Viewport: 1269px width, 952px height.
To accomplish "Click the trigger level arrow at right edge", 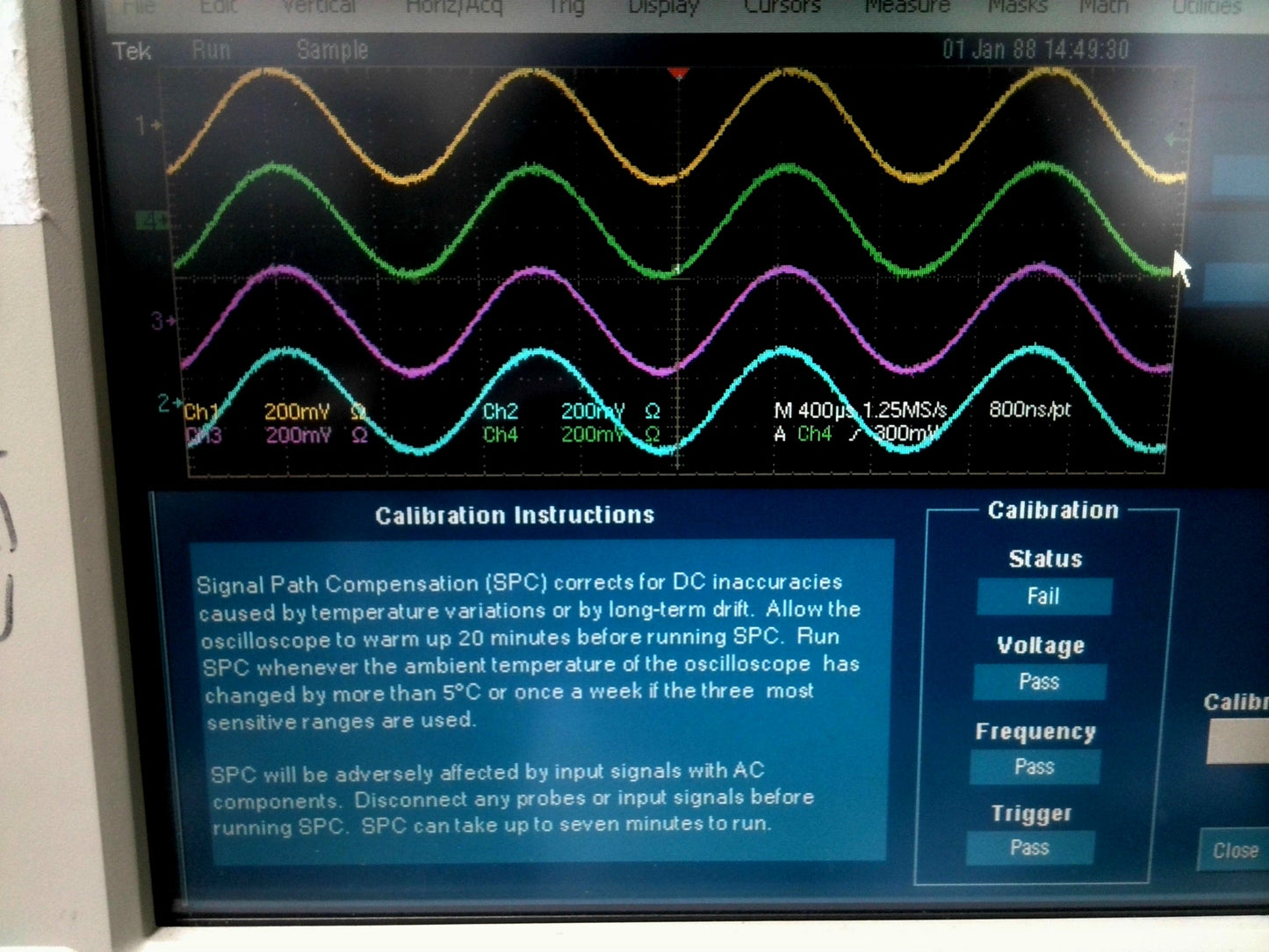I will coord(1175,140).
